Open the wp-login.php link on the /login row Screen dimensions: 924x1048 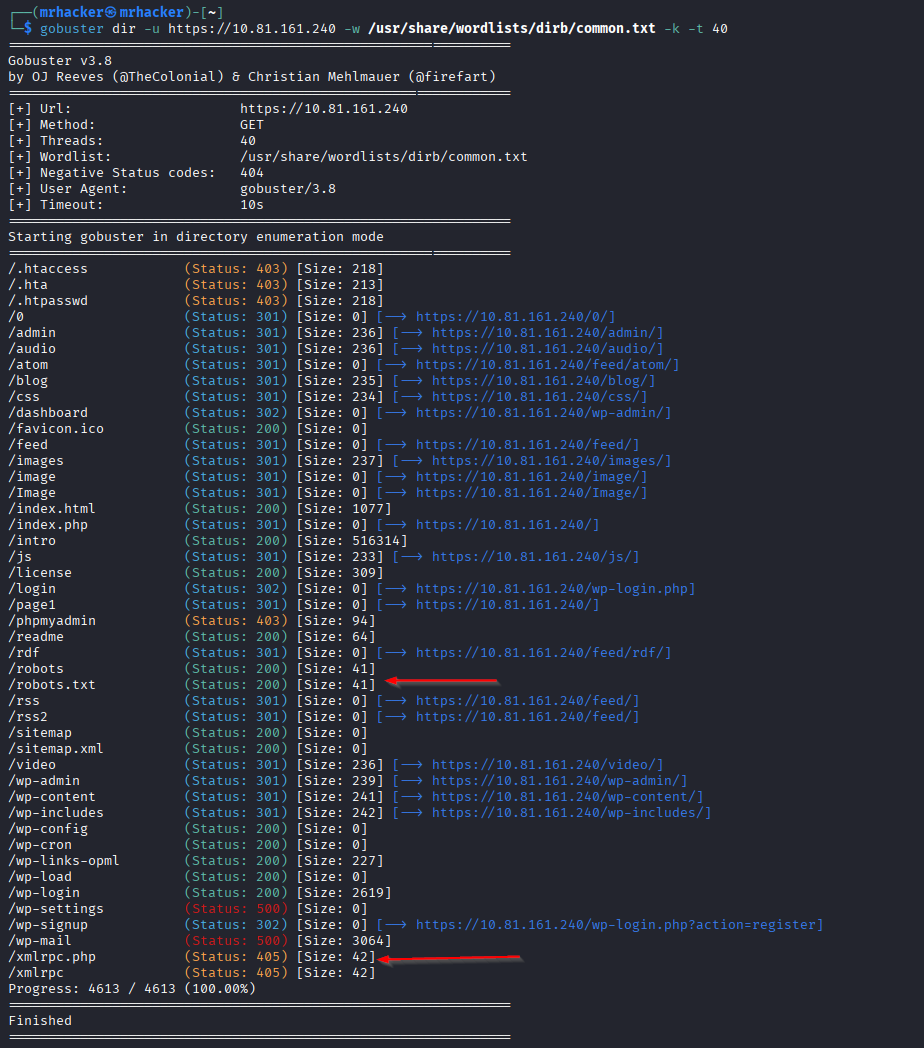tap(555, 589)
